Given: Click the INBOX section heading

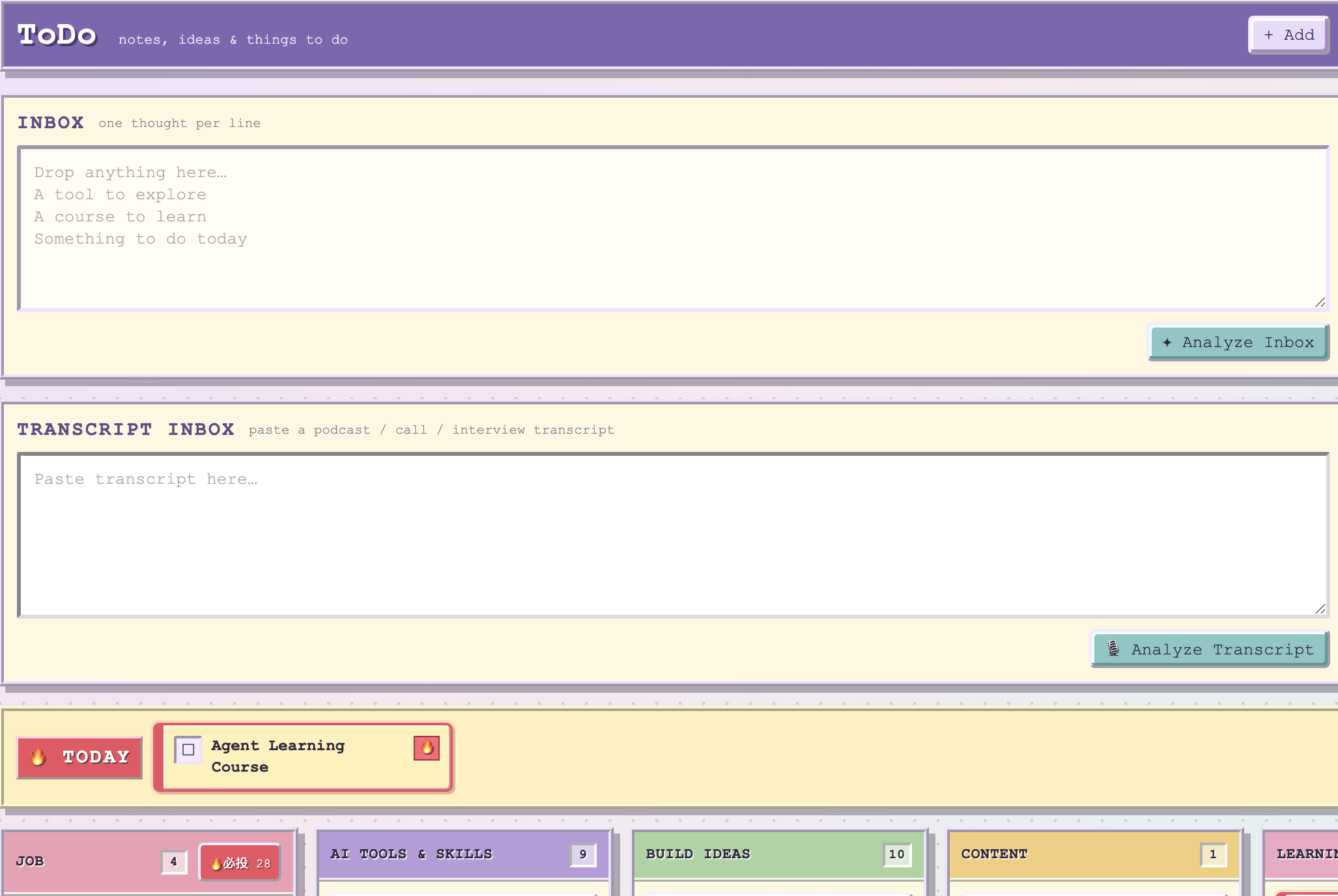Looking at the screenshot, I should pos(51,122).
